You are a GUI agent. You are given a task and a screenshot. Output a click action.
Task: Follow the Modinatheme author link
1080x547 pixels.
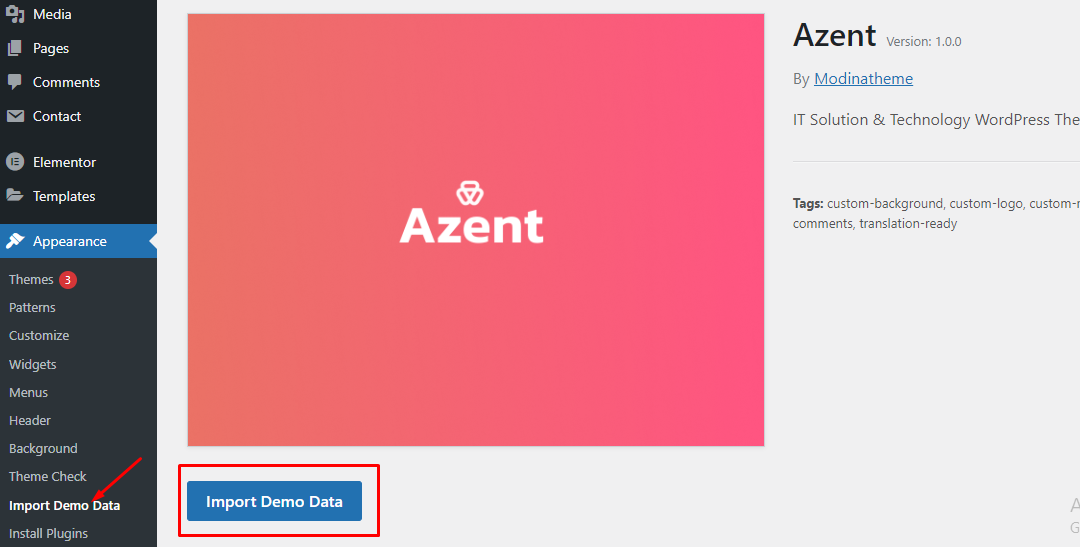pyautogui.click(x=863, y=78)
